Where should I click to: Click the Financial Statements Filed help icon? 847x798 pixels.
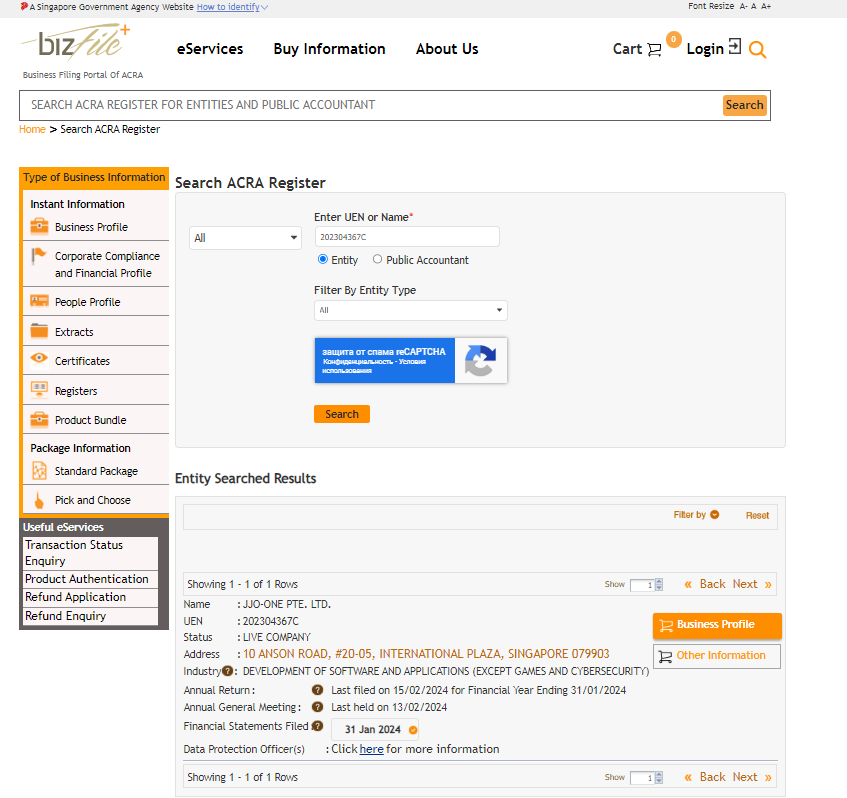click(317, 726)
